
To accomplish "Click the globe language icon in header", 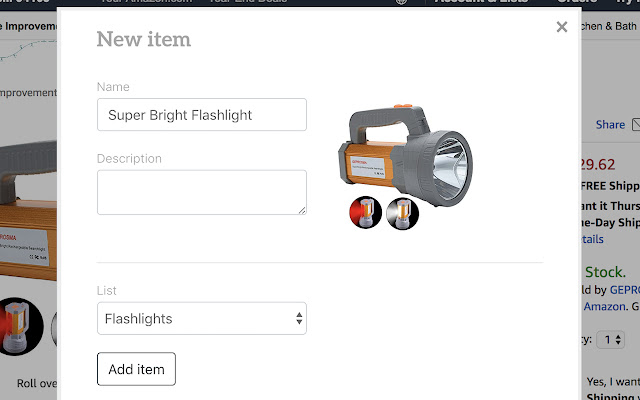I will tap(402, 2).
